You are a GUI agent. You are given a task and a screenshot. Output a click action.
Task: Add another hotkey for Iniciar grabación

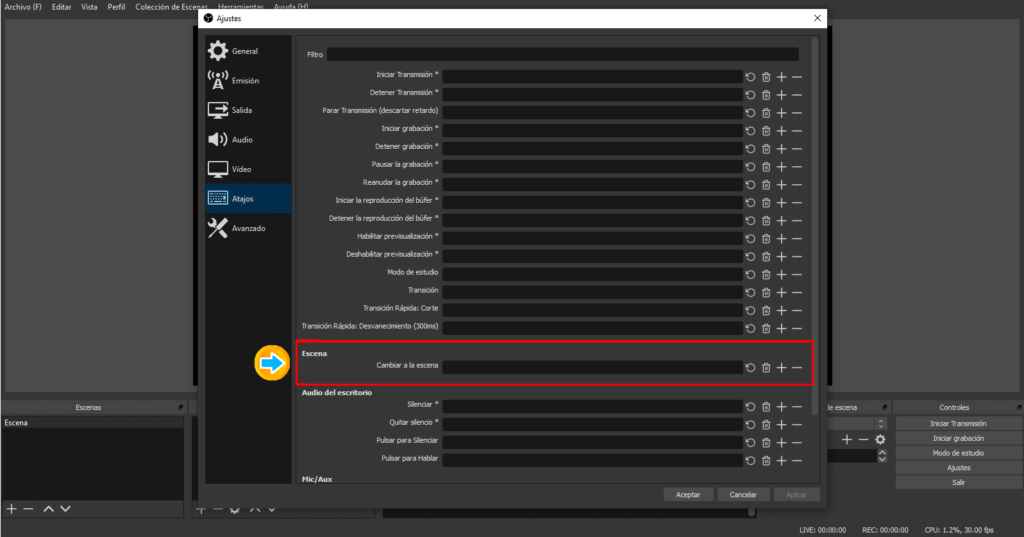click(x=782, y=129)
